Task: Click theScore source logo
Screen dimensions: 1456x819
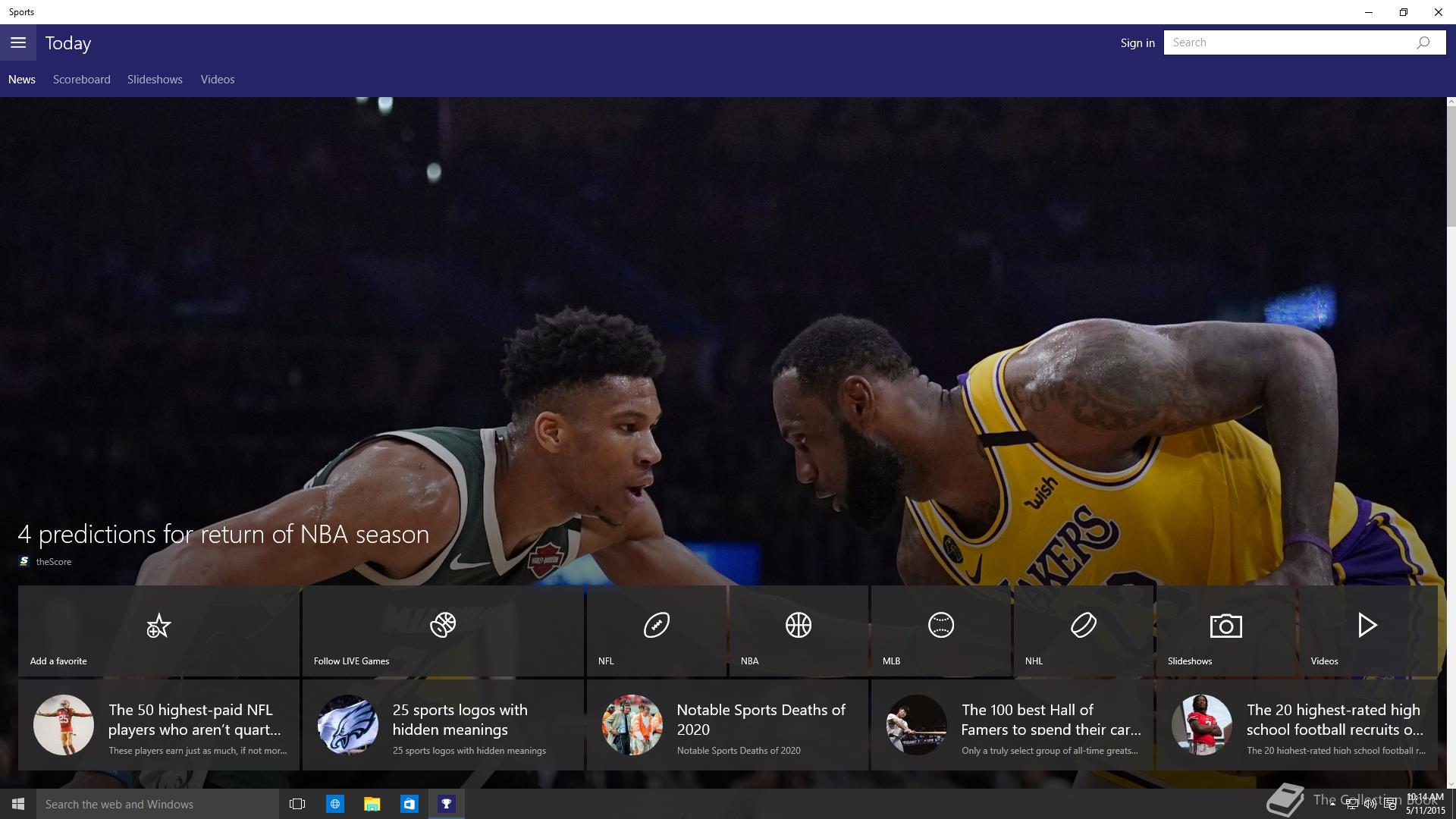Action: pos(24,561)
